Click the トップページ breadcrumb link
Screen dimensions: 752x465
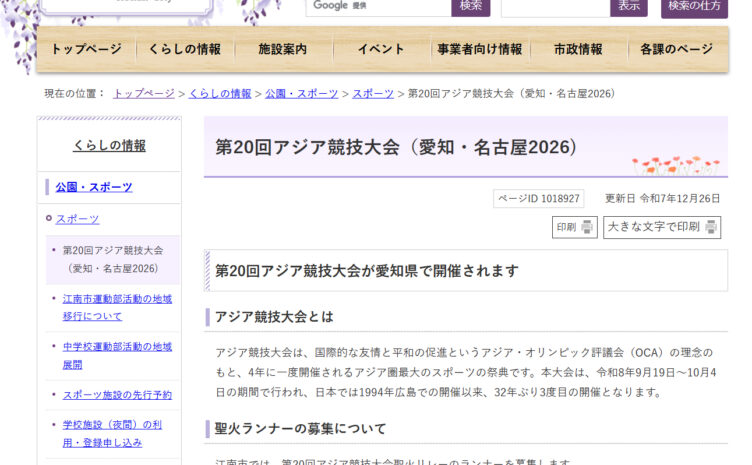pos(143,93)
